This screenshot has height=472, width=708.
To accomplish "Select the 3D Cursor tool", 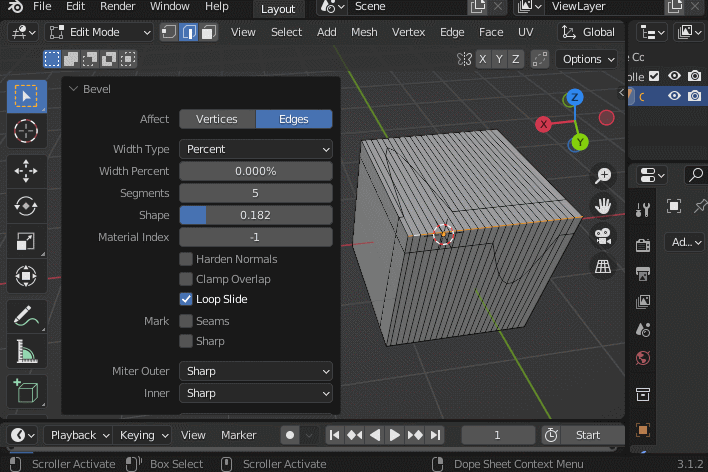I will [x=26, y=131].
